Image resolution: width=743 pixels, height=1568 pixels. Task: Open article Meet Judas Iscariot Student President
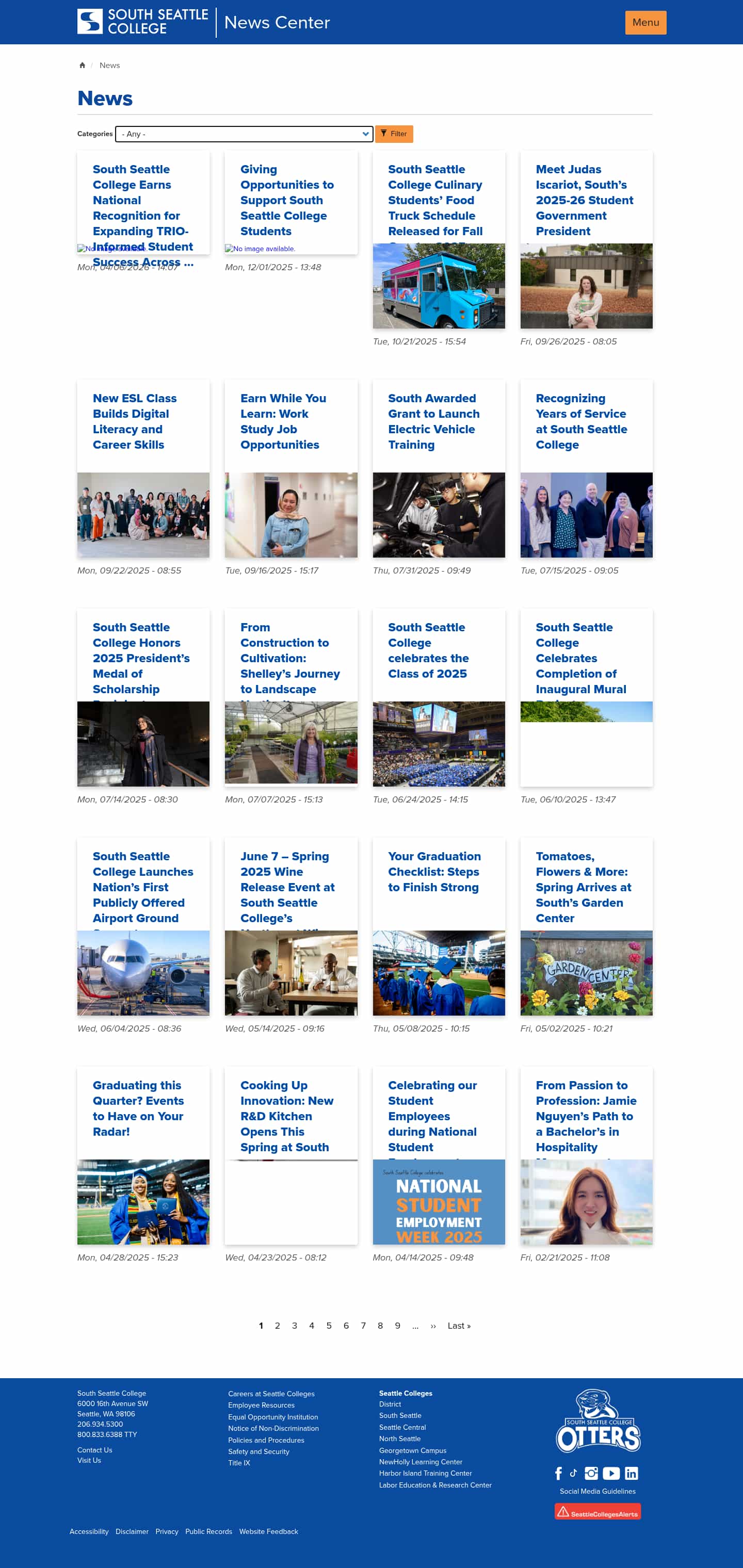point(585,200)
